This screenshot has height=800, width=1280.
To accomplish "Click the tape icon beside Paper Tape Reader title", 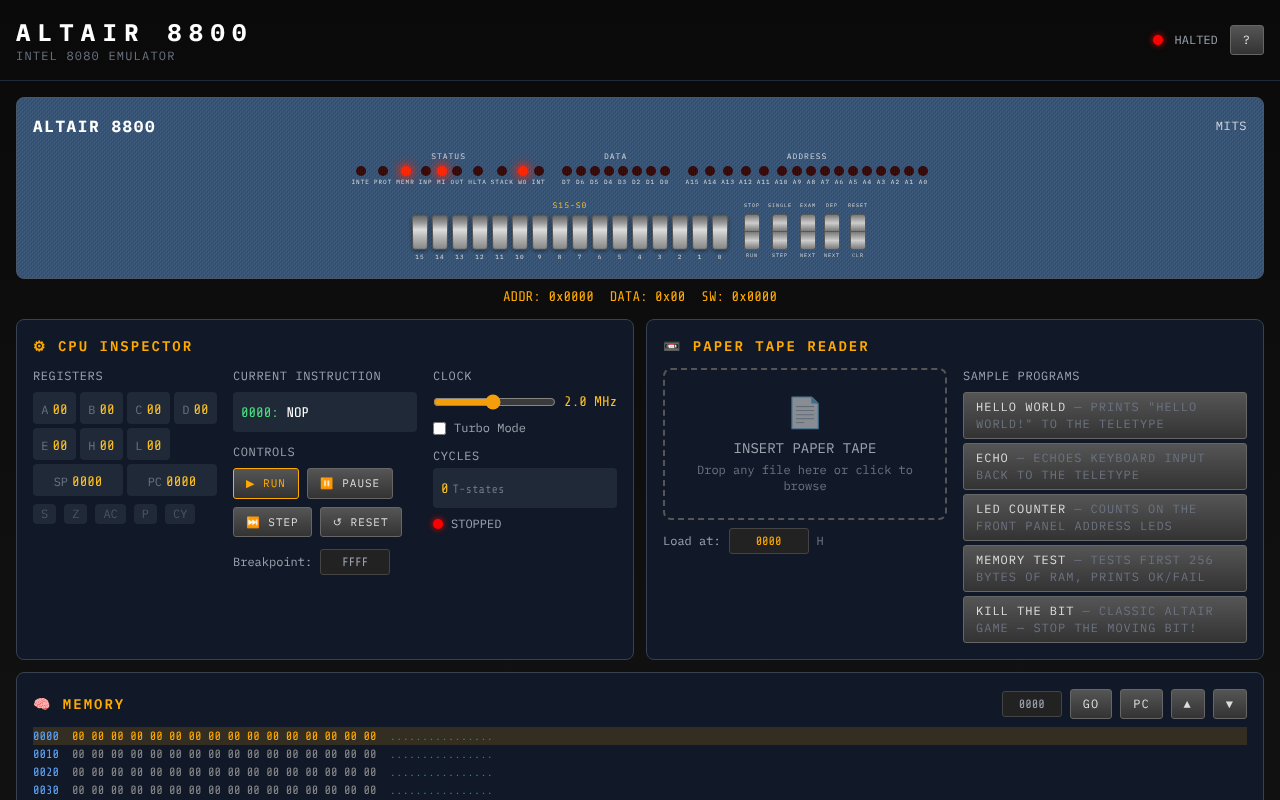I will [670, 346].
